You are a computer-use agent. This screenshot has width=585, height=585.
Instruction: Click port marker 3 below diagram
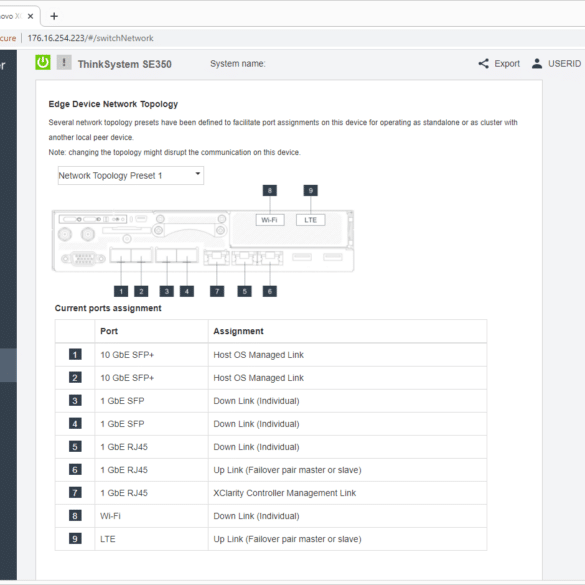[x=167, y=291]
